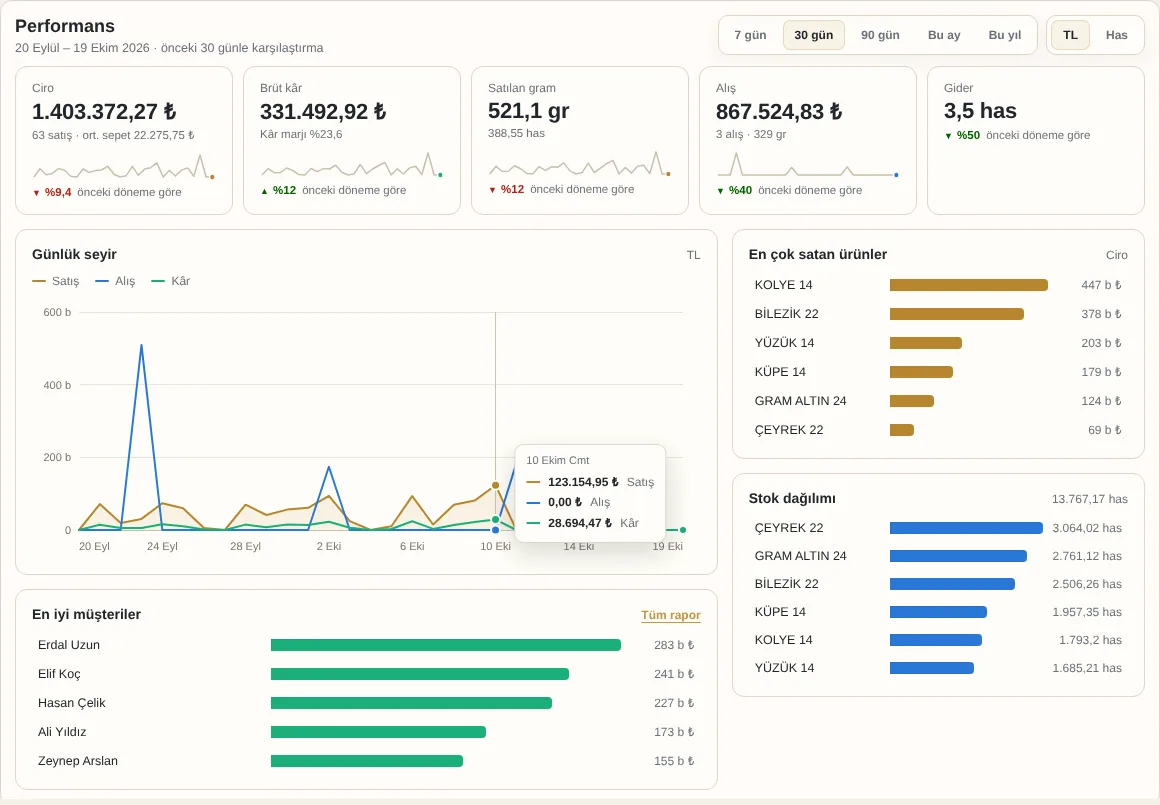Click the Alış card sparkline
The width and height of the screenshot is (1160, 805).
pos(808,164)
